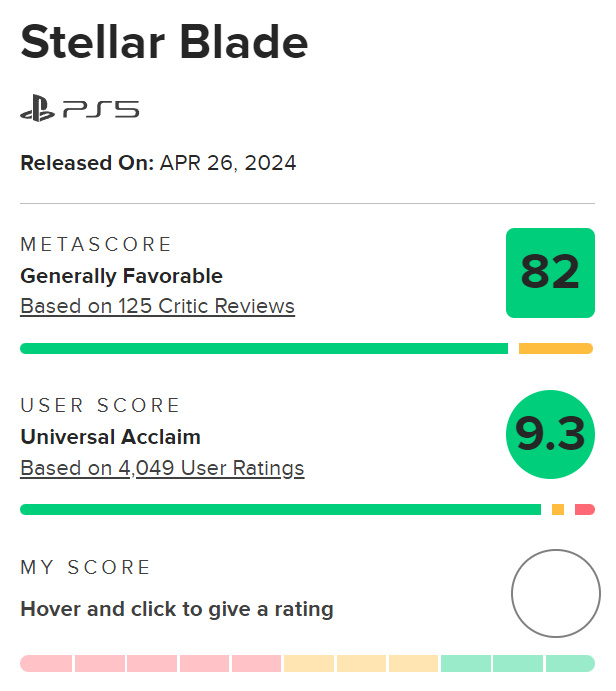Click the PlayStation PS5 platform logo
This screenshot has height=691, width=616.
tap(80, 109)
